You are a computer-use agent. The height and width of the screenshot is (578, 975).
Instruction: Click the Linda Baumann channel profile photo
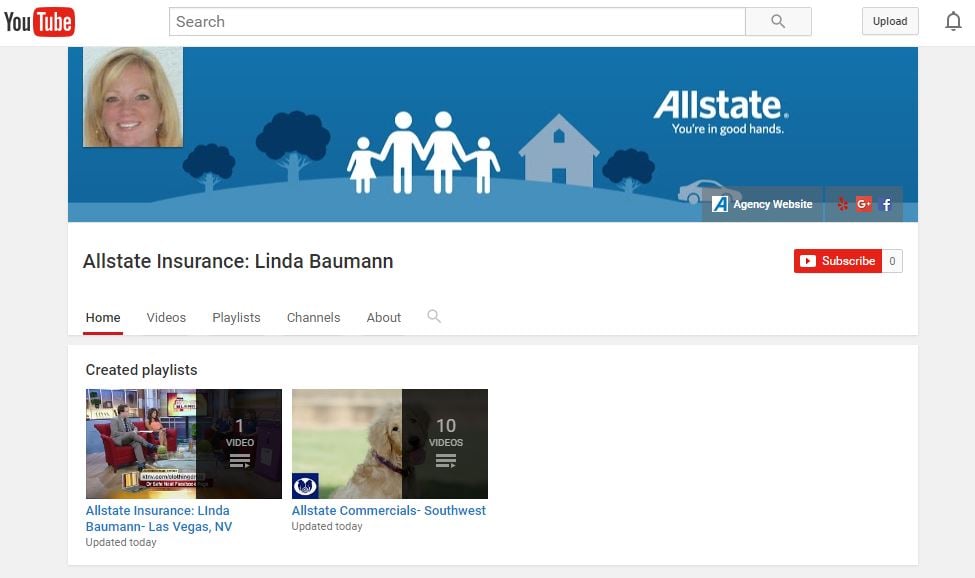tap(133, 97)
